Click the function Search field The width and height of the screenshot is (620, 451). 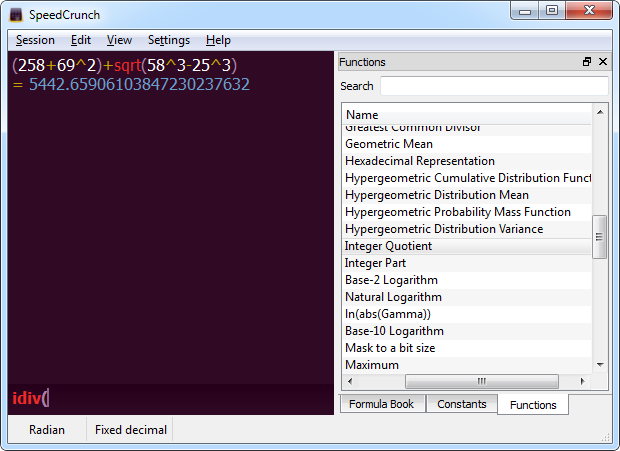coord(494,86)
